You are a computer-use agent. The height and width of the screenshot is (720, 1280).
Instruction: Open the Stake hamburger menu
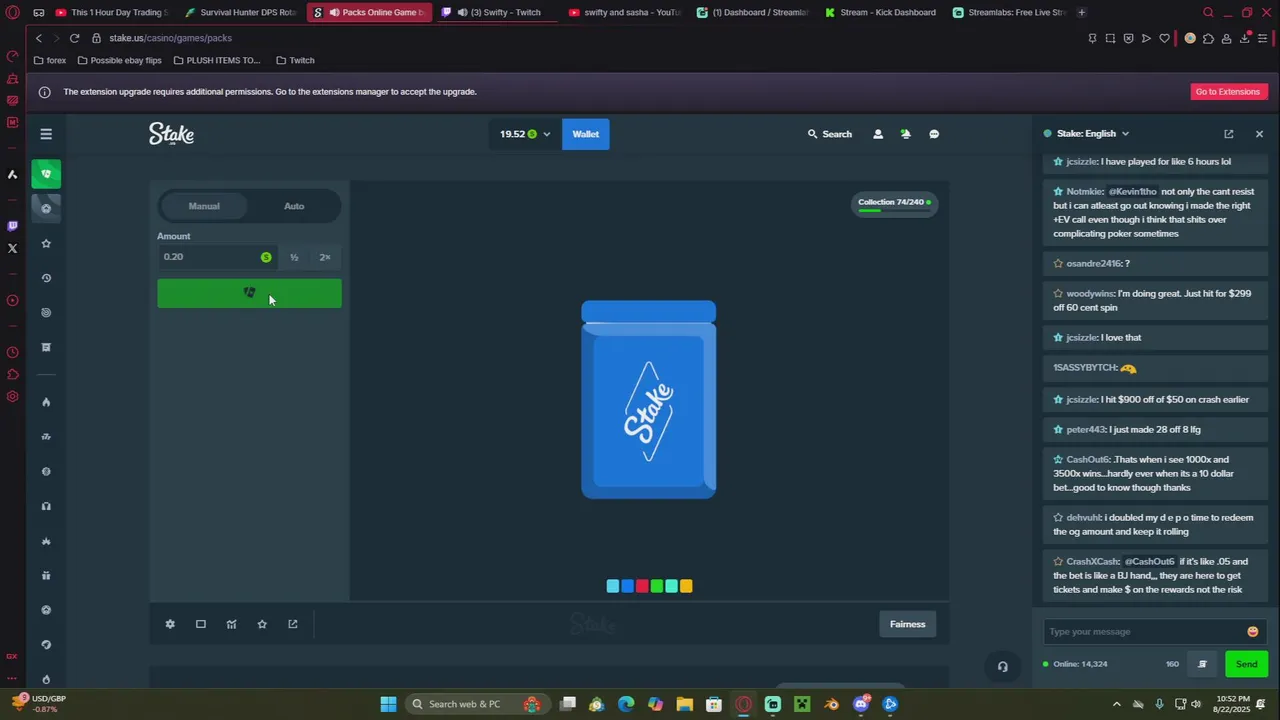[x=46, y=134]
